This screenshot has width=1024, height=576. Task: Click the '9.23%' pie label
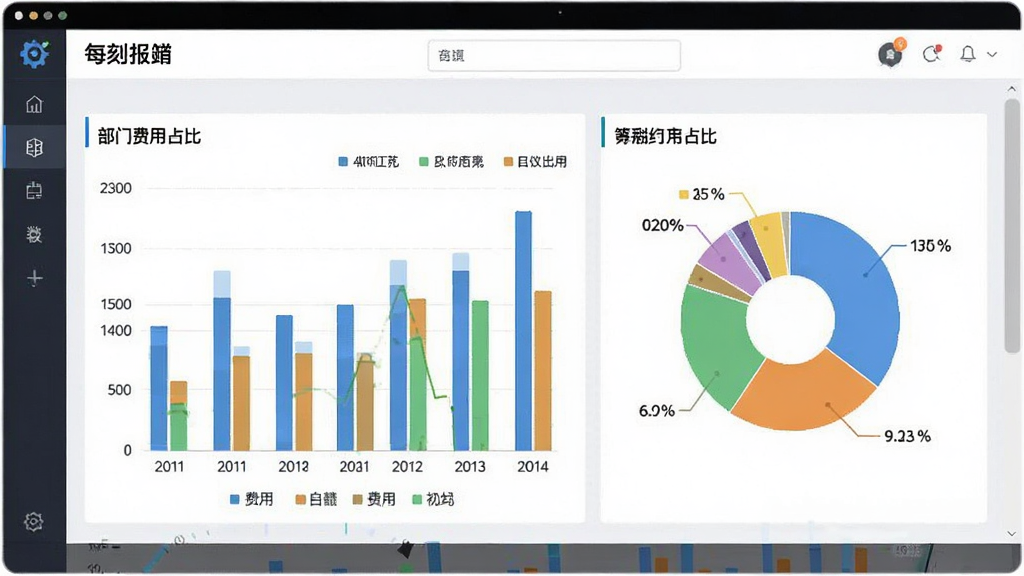[x=907, y=436]
